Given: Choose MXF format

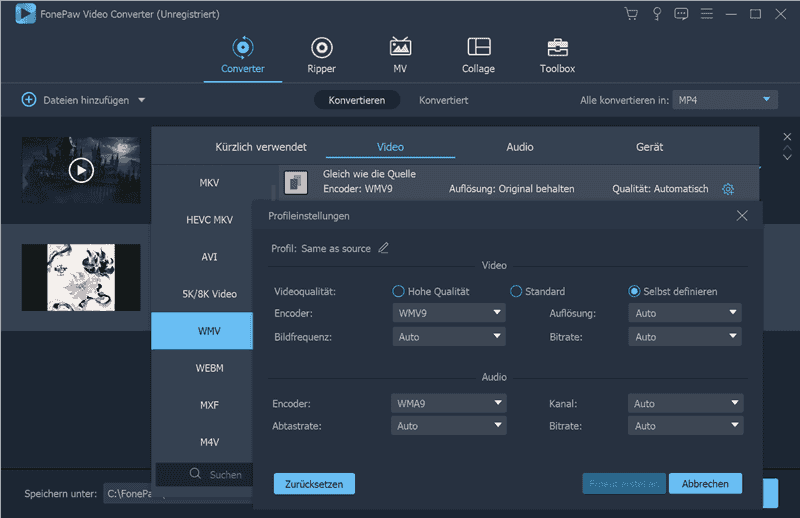Looking at the screenshot, I should click(x=209, y=405).
